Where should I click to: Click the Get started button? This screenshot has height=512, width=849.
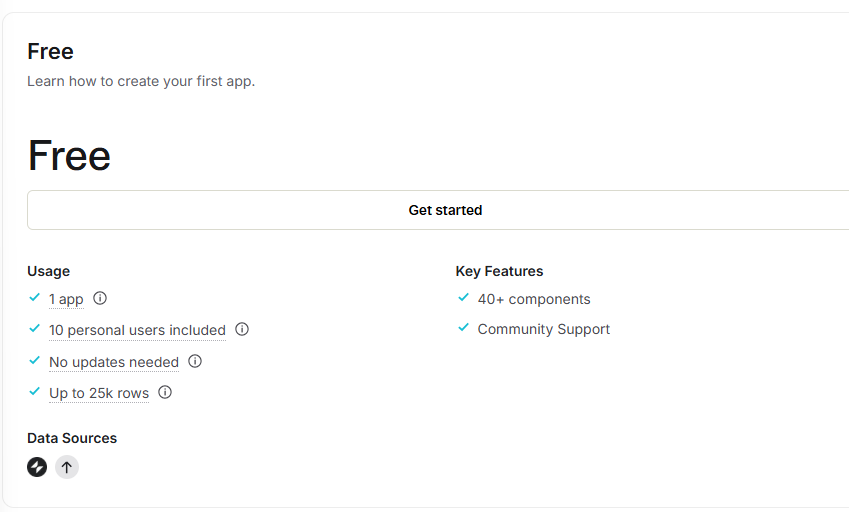point(445,210)
